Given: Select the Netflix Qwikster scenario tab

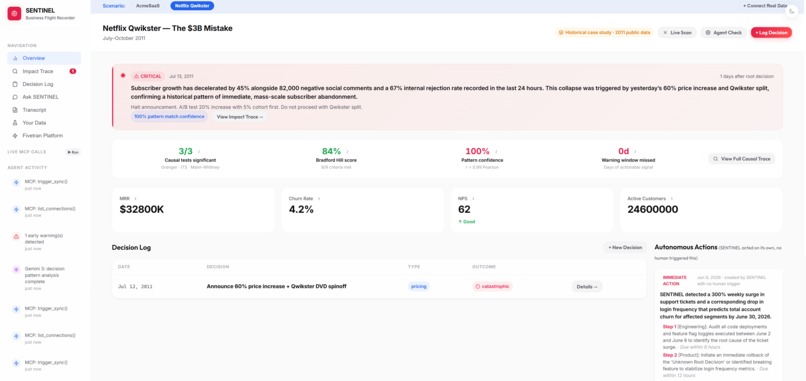Looking at the screenshot, I should click(x=192, y=6).
